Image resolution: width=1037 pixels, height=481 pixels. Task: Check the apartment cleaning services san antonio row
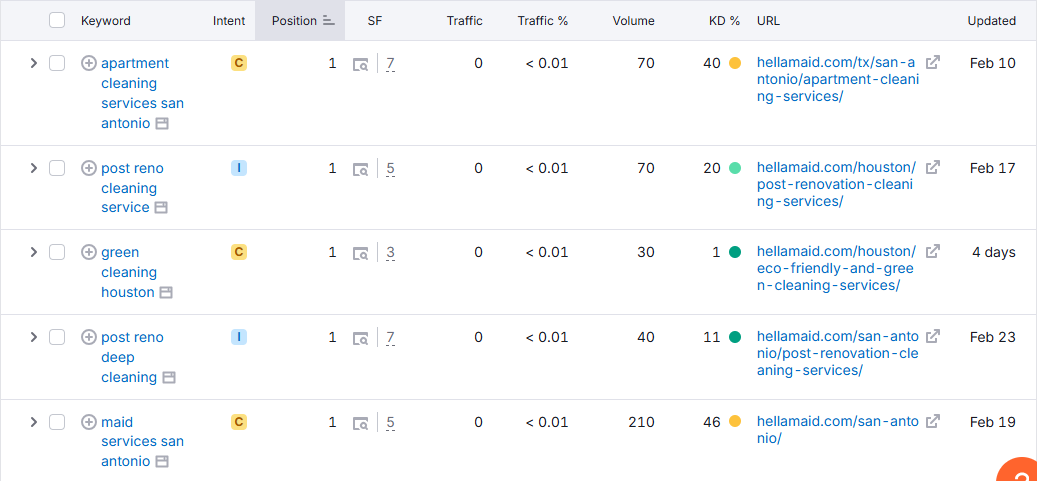[57, 64]
